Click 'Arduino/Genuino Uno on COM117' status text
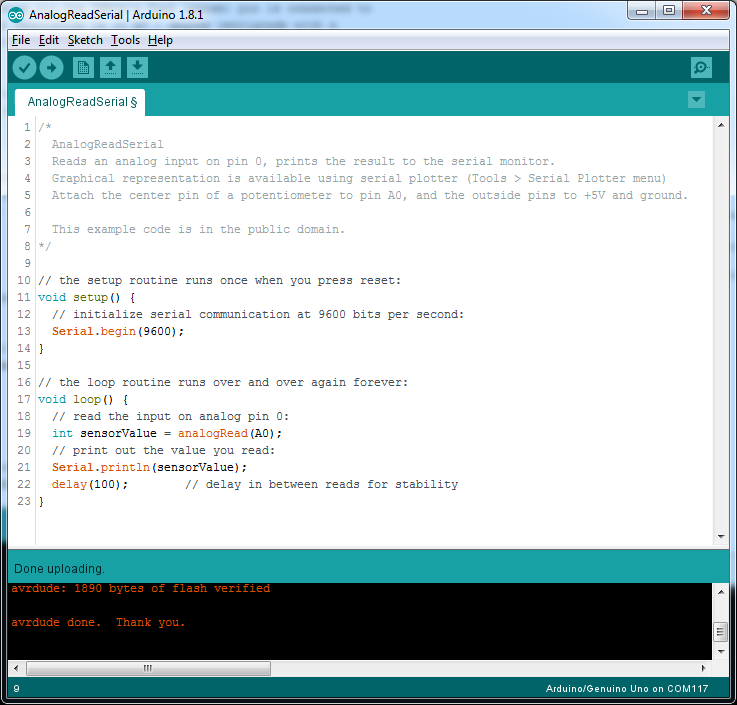Image resolution: width=737 pixels, height=705 pixels. [x=627, y=689]
